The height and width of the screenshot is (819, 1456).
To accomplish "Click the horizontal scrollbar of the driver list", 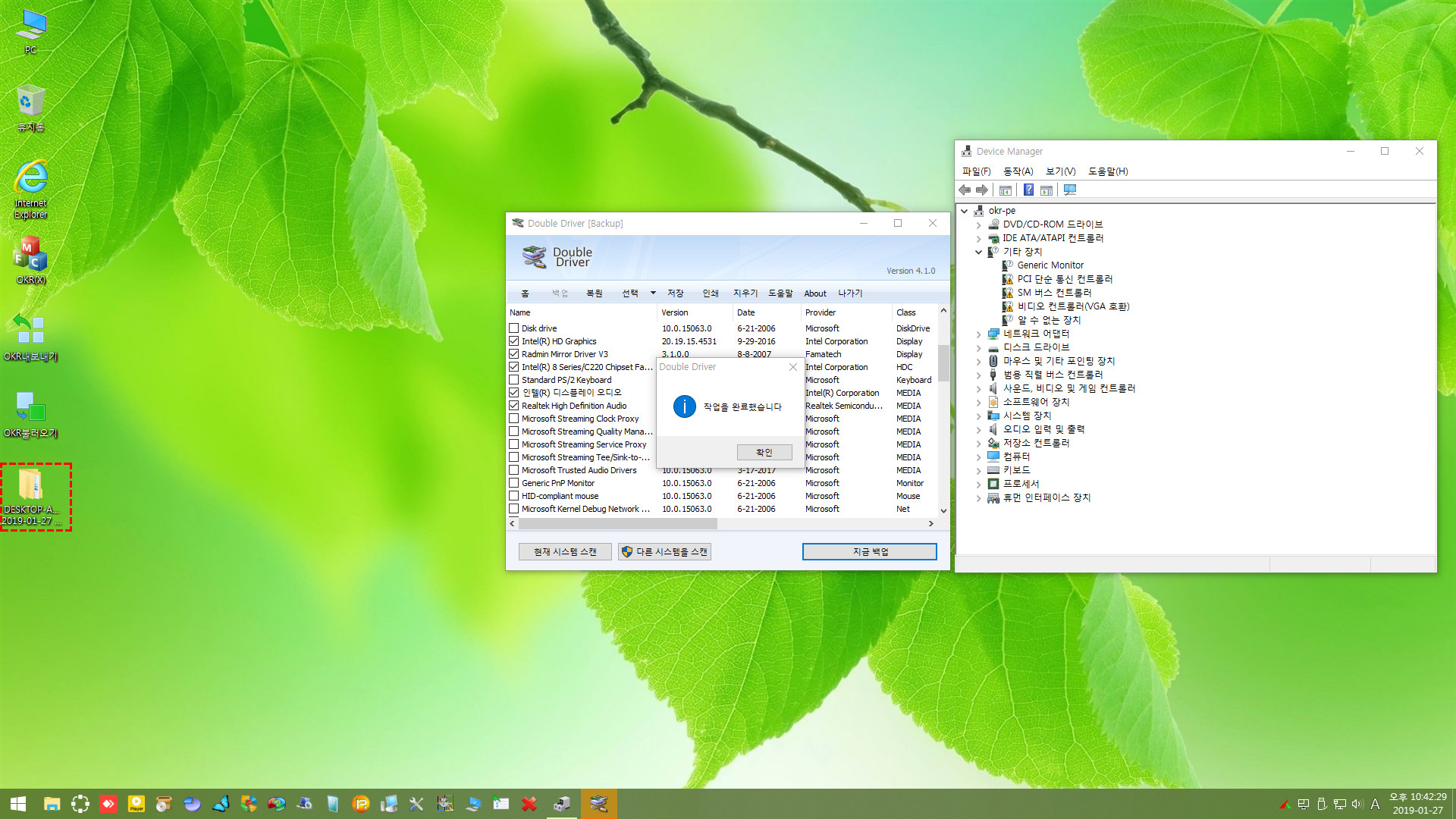I will click(x=618, y=524).
